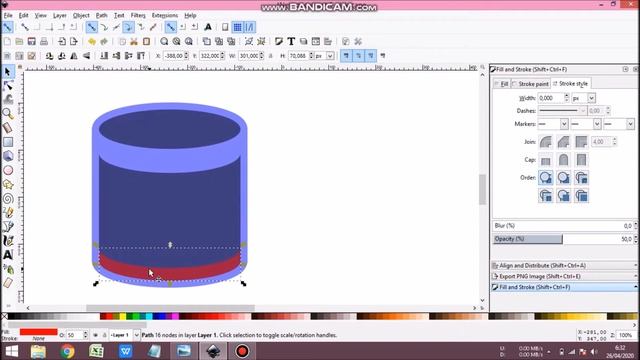
Task: Open the Dashes pattern dropdown
Action: tap(562, 111)
